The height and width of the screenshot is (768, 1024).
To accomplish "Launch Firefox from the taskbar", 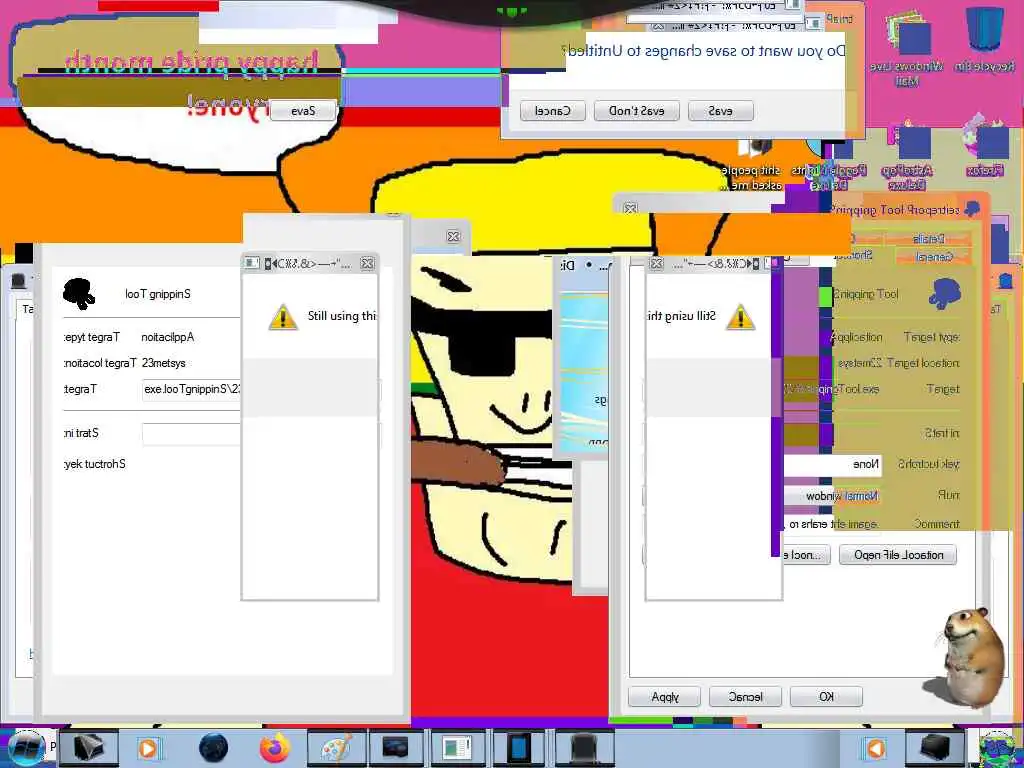I will coord(275,748).
